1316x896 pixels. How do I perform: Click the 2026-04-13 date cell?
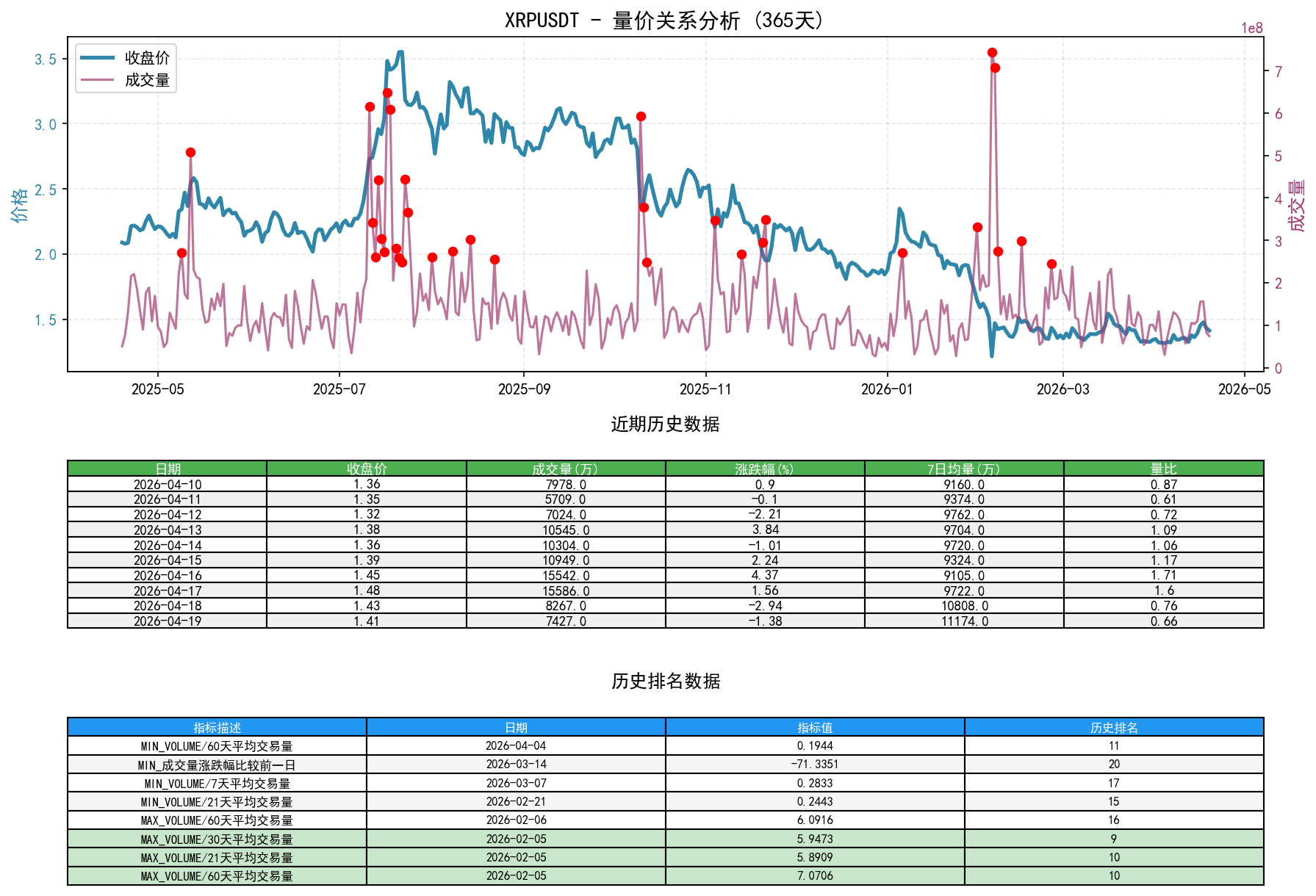pos(167,530)
